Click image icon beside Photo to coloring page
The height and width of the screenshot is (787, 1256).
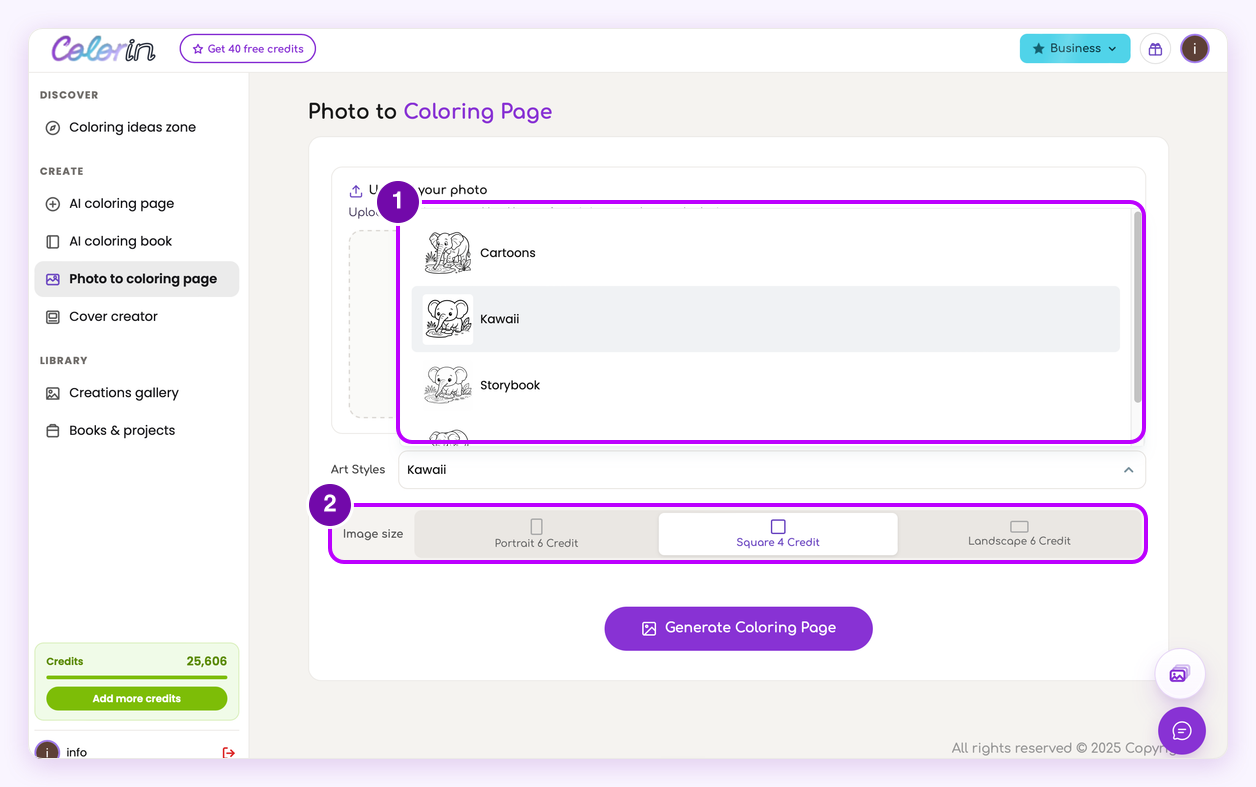tap(53, 279)
